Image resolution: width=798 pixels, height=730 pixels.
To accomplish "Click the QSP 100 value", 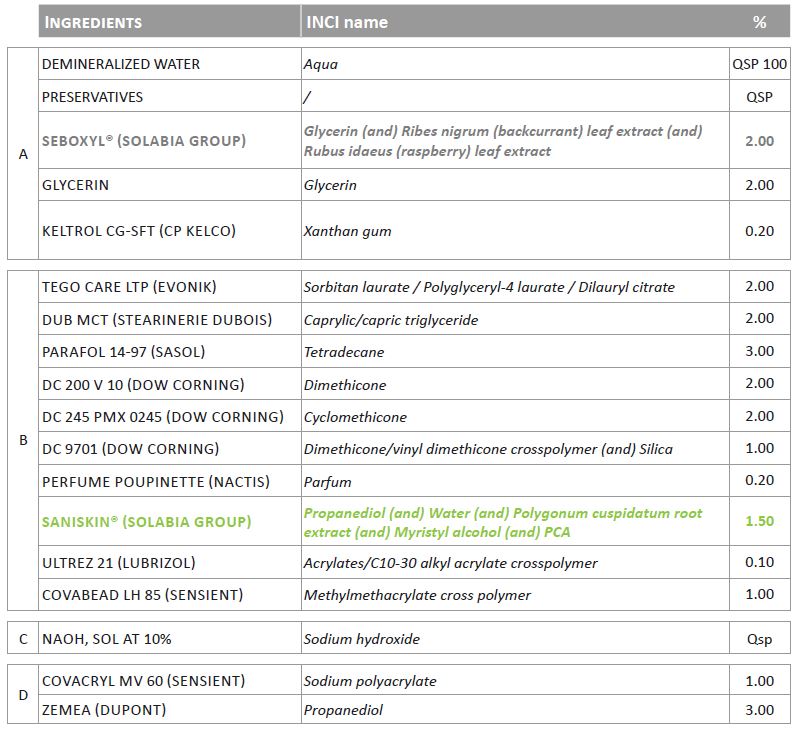I will [x=759, y=64].
